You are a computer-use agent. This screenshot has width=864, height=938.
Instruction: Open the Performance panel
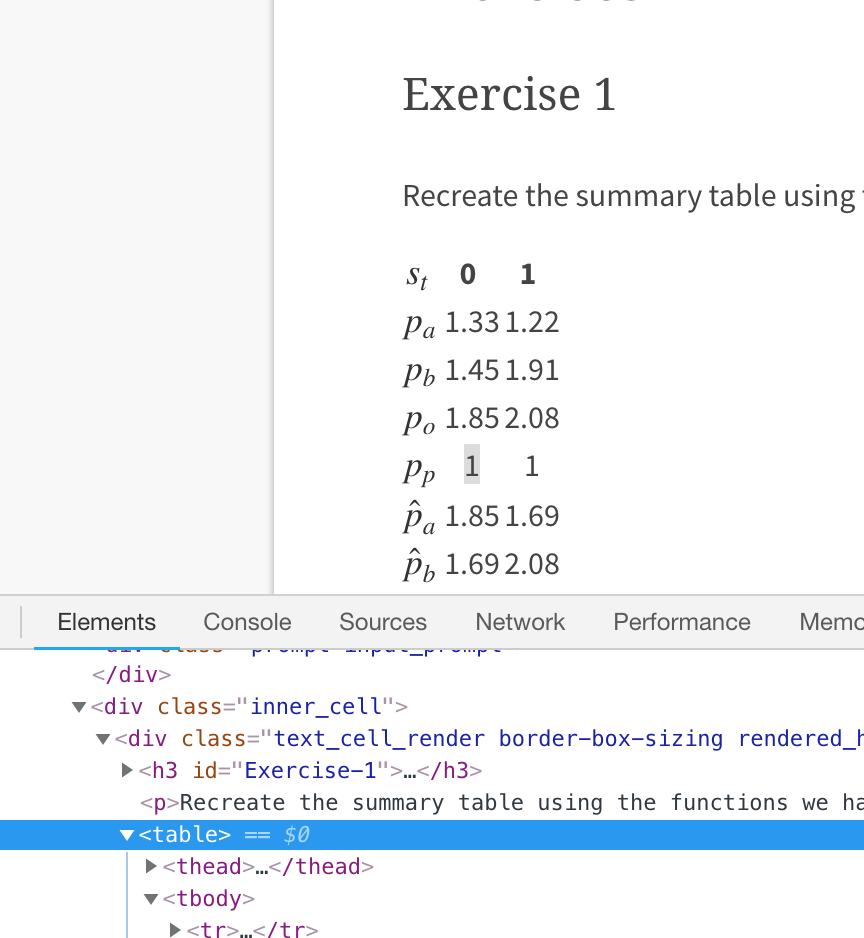pos(681,622)
